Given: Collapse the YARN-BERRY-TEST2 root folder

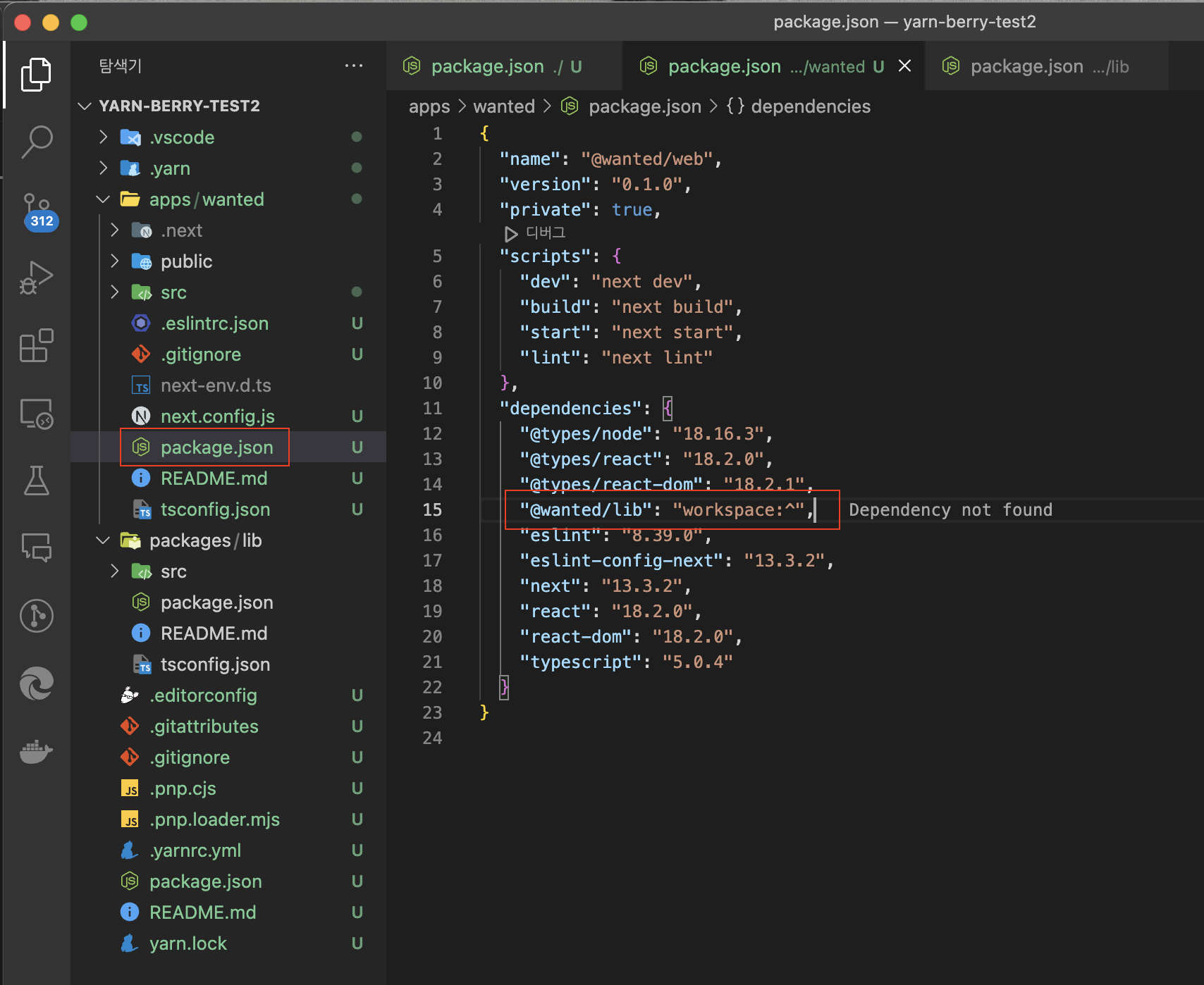Looking at the screenshot, I should click(x=228, y=106).
